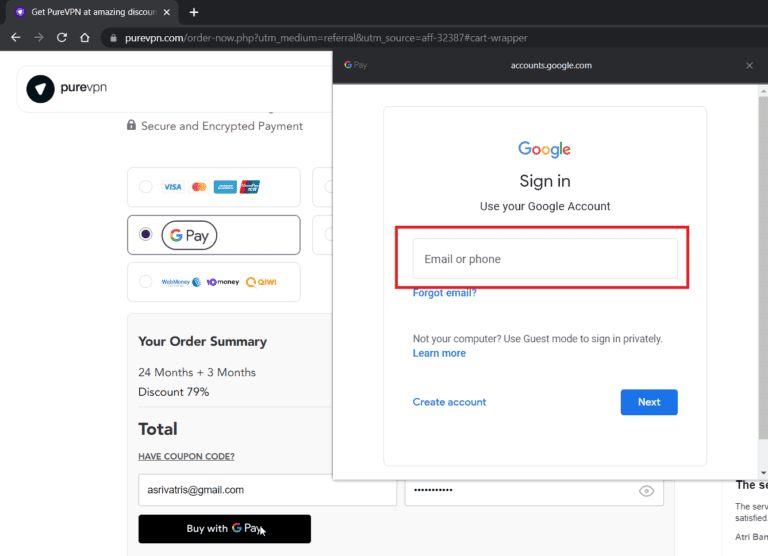Expand the Have Coupon Code section
768x556 pixels.
[186, 457]
